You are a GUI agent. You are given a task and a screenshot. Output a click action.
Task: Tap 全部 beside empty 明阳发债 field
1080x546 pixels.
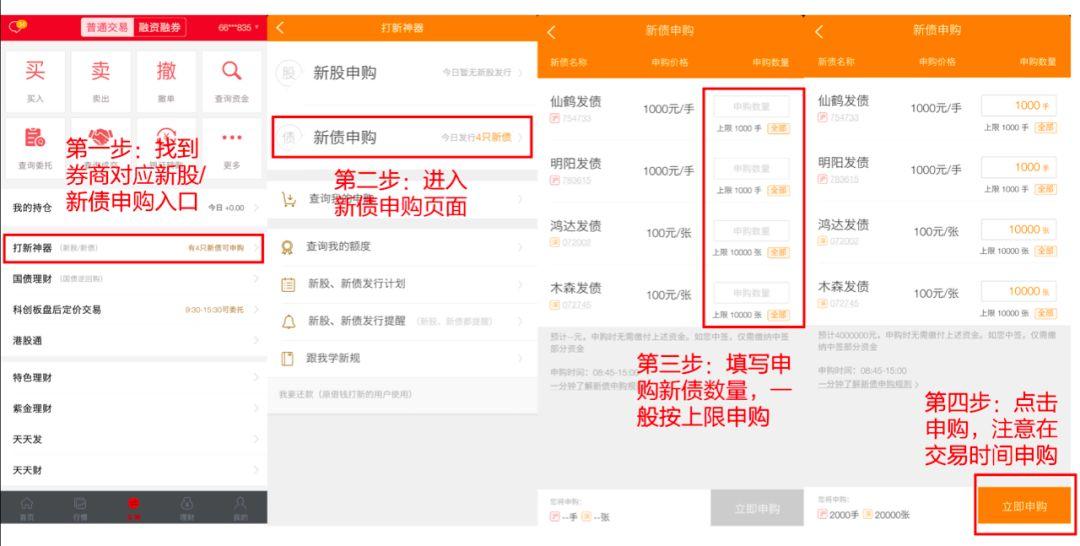(x=778, y=190)
